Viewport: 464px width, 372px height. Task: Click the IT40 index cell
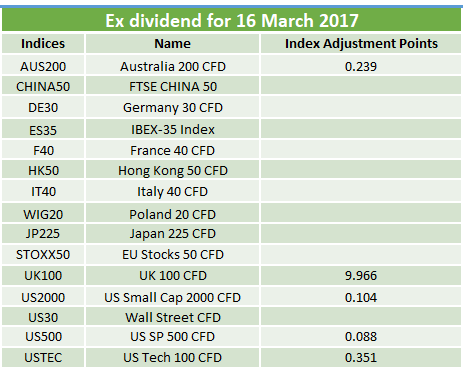pyautogui.click(x=43, y=191)
